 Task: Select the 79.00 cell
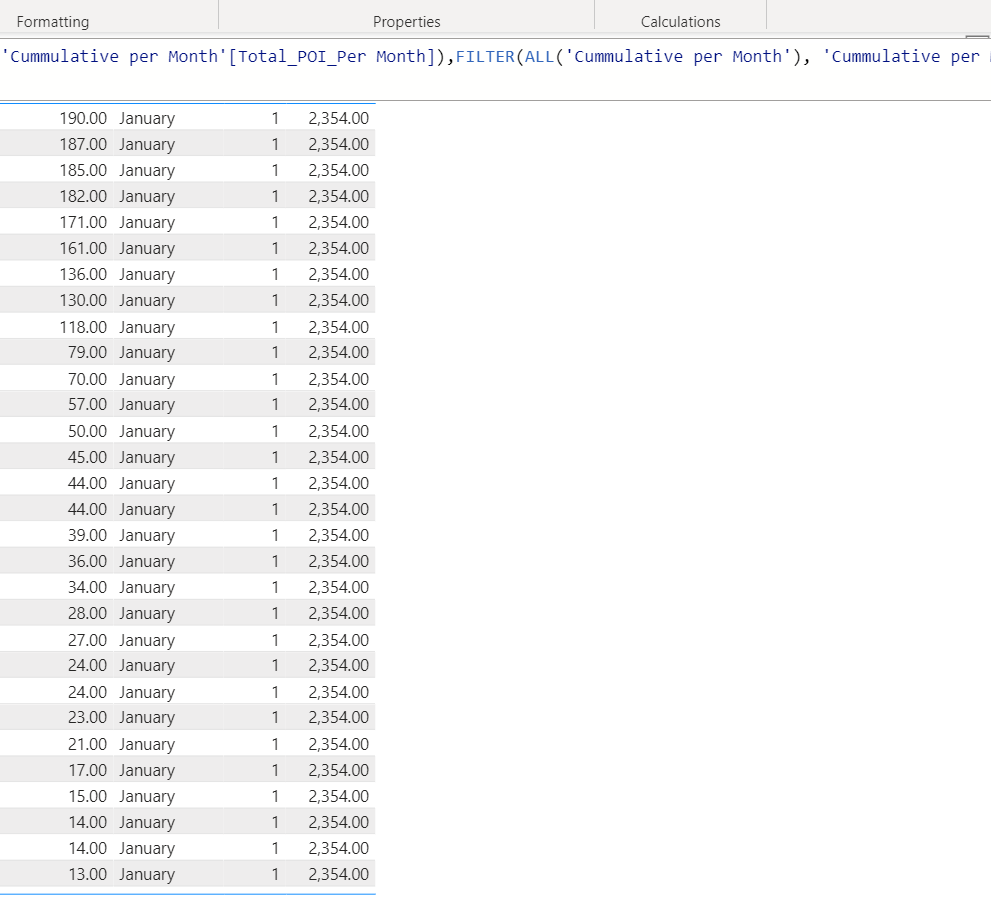[87, 352]
